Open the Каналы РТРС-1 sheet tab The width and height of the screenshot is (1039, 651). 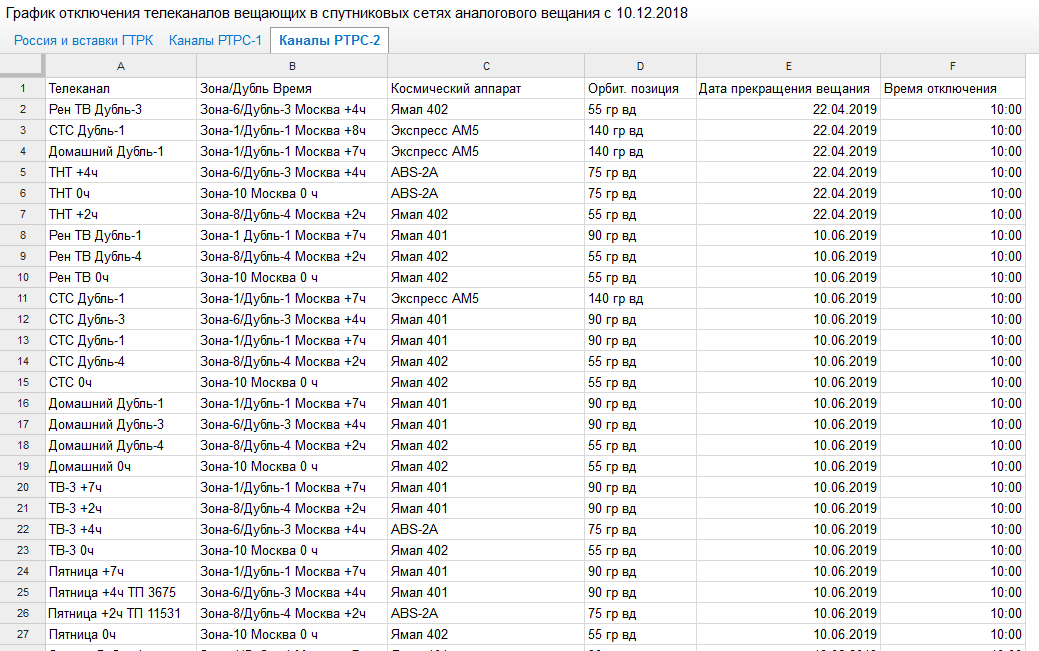pos(215,40)
